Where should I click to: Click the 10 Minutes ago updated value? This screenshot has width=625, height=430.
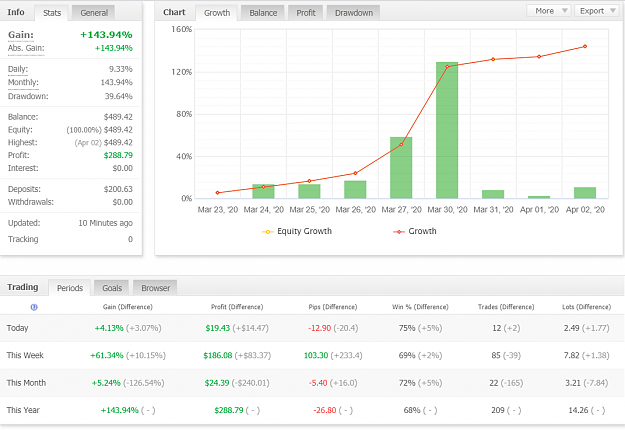pyautogui.click(x=106, y=223)
